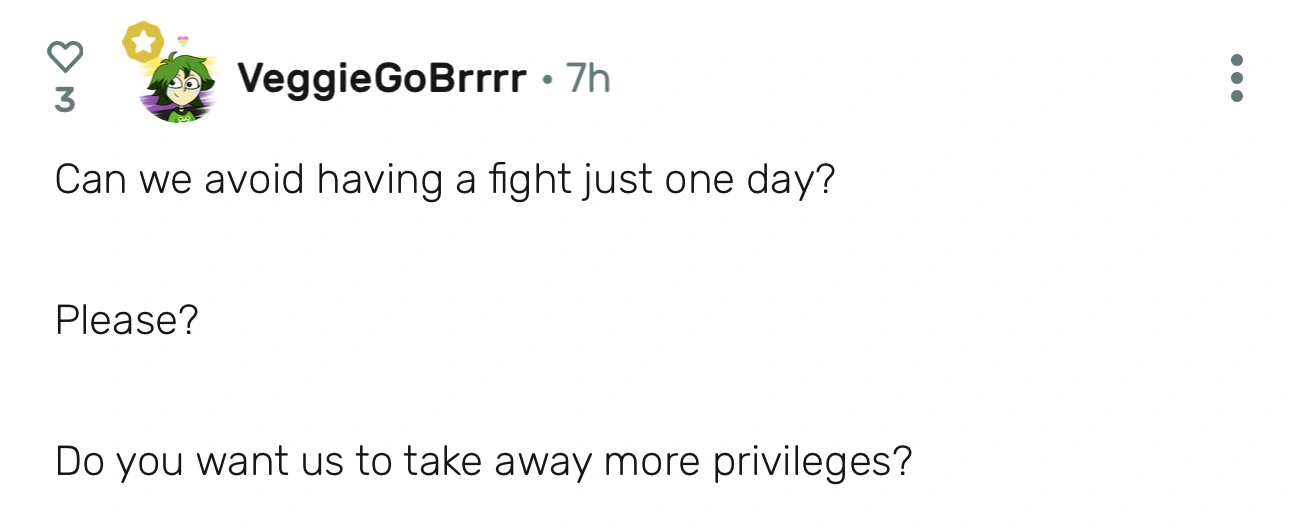Click the "Please?" line of the comment
The height and width of the screenshot is (529, 1289).
click(x=127, y=321)
